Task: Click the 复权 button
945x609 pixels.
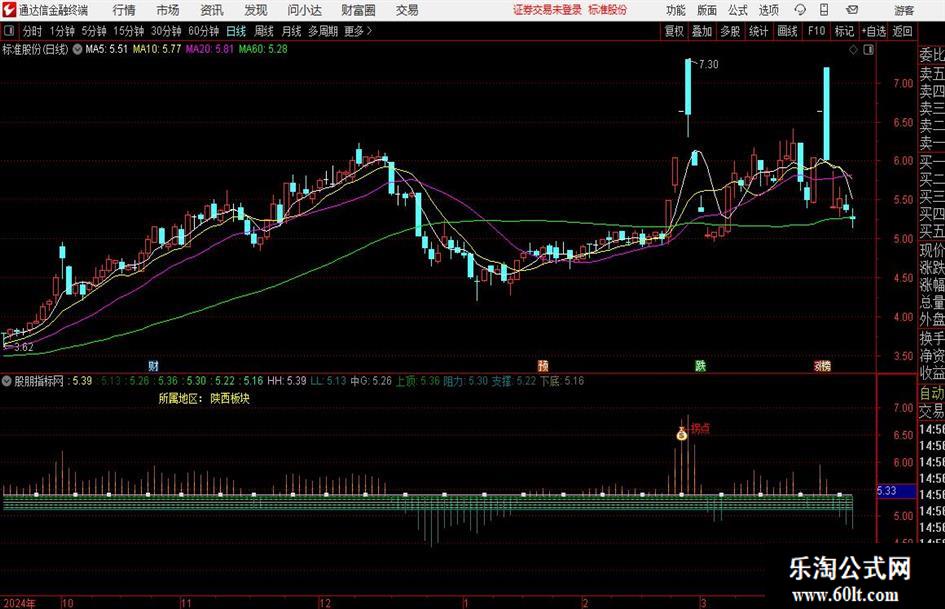Action: 674,31
